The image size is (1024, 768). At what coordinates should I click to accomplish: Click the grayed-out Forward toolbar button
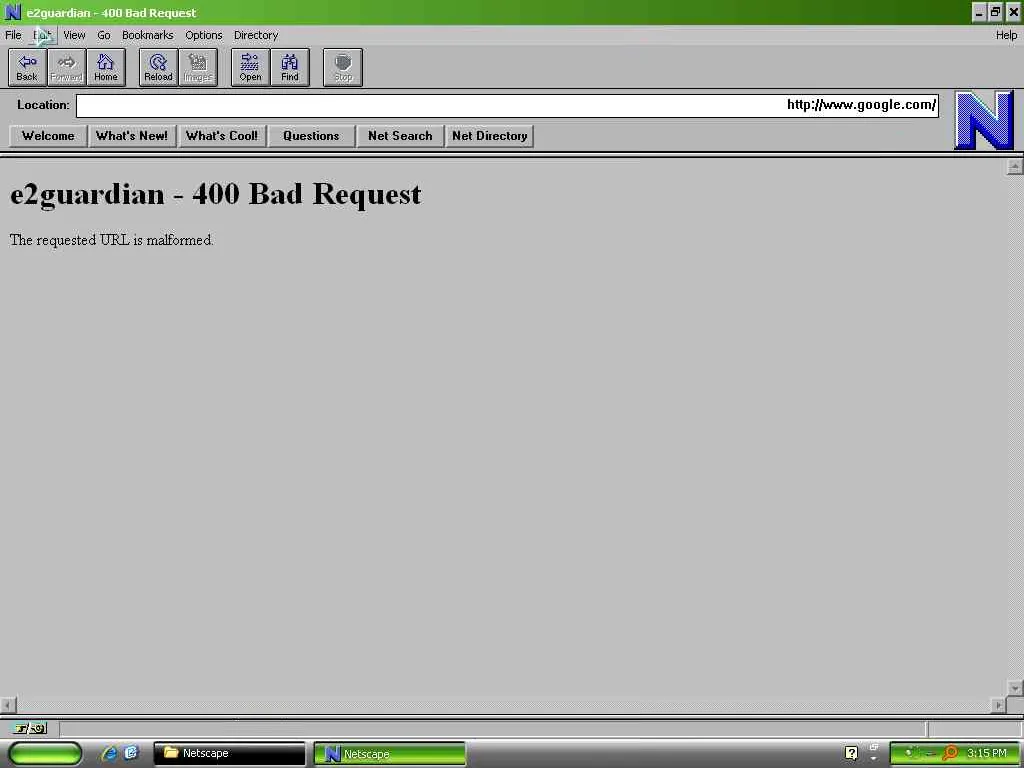tap(67, 67)
